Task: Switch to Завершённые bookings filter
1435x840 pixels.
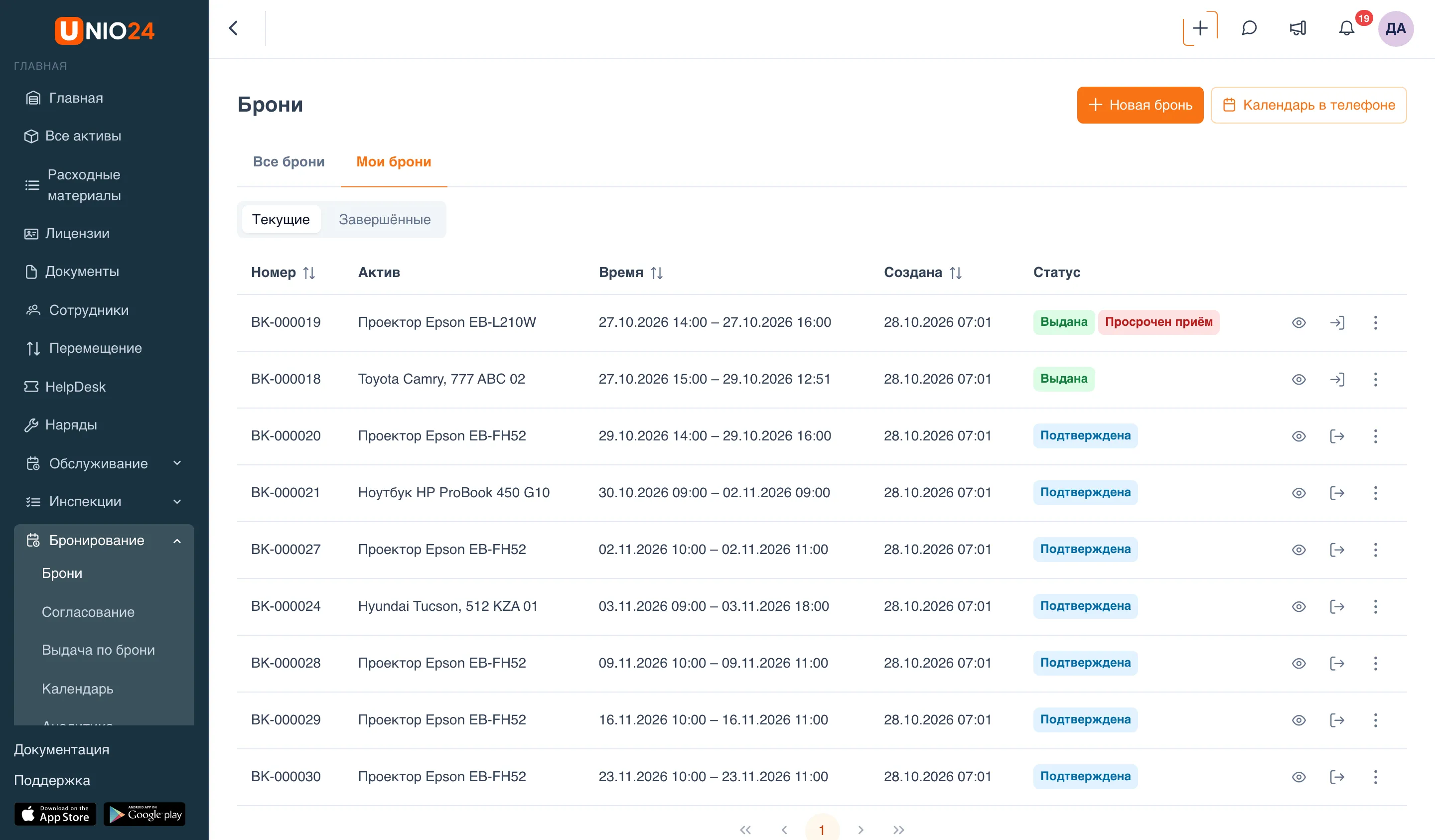Action: (384, 220)
